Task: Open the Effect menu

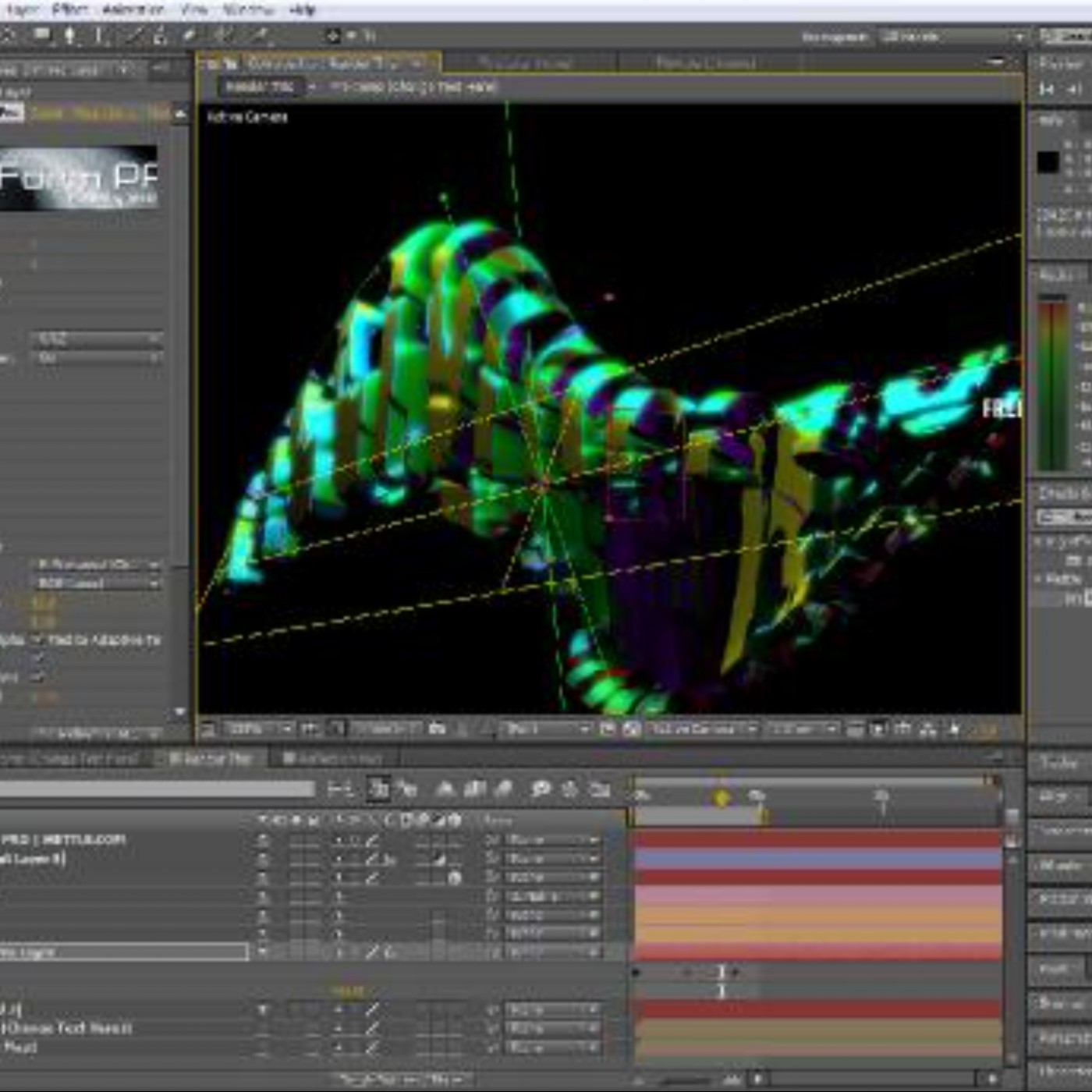Action: (69, 9)
